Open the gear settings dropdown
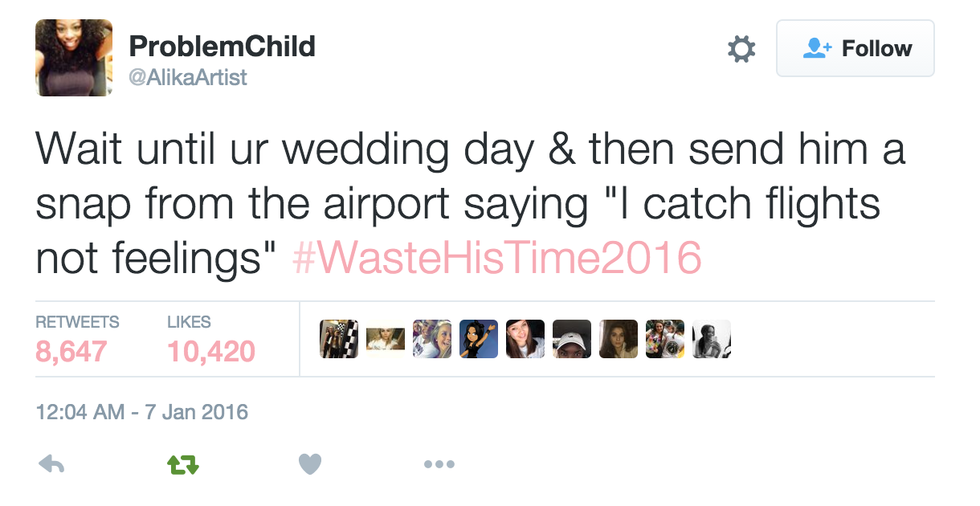 (x=740, y=49)
